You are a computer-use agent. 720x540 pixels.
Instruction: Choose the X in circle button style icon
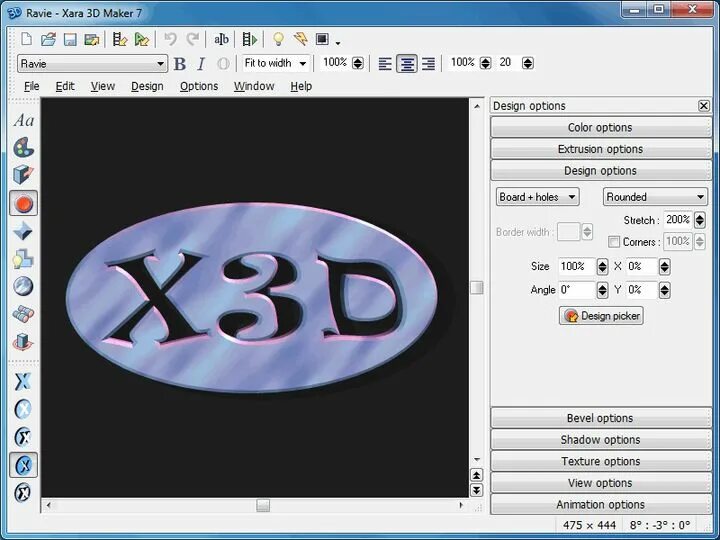tap(23, 409)
